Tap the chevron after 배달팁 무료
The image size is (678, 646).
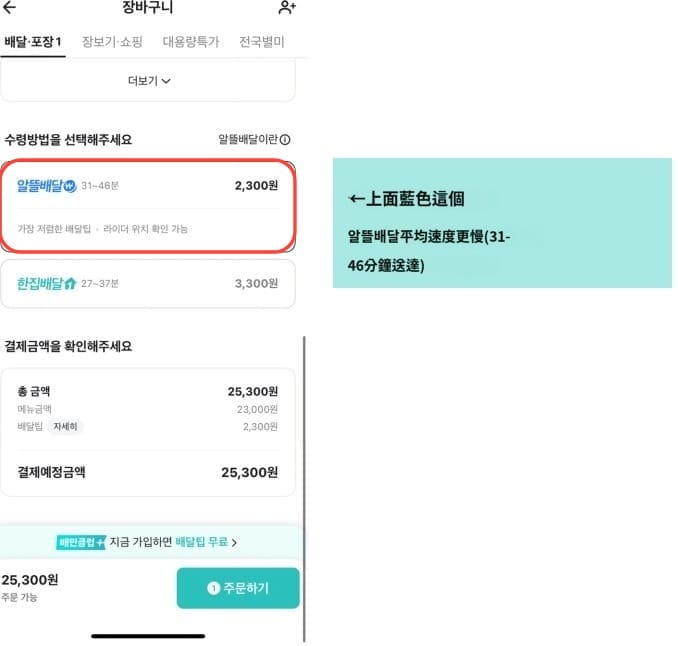pyautogui.click(x=234, y=542)
